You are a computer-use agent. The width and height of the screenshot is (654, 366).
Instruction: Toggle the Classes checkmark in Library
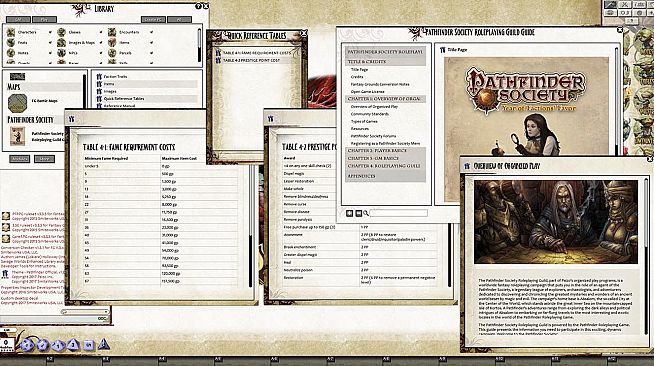tap(101, 32)
